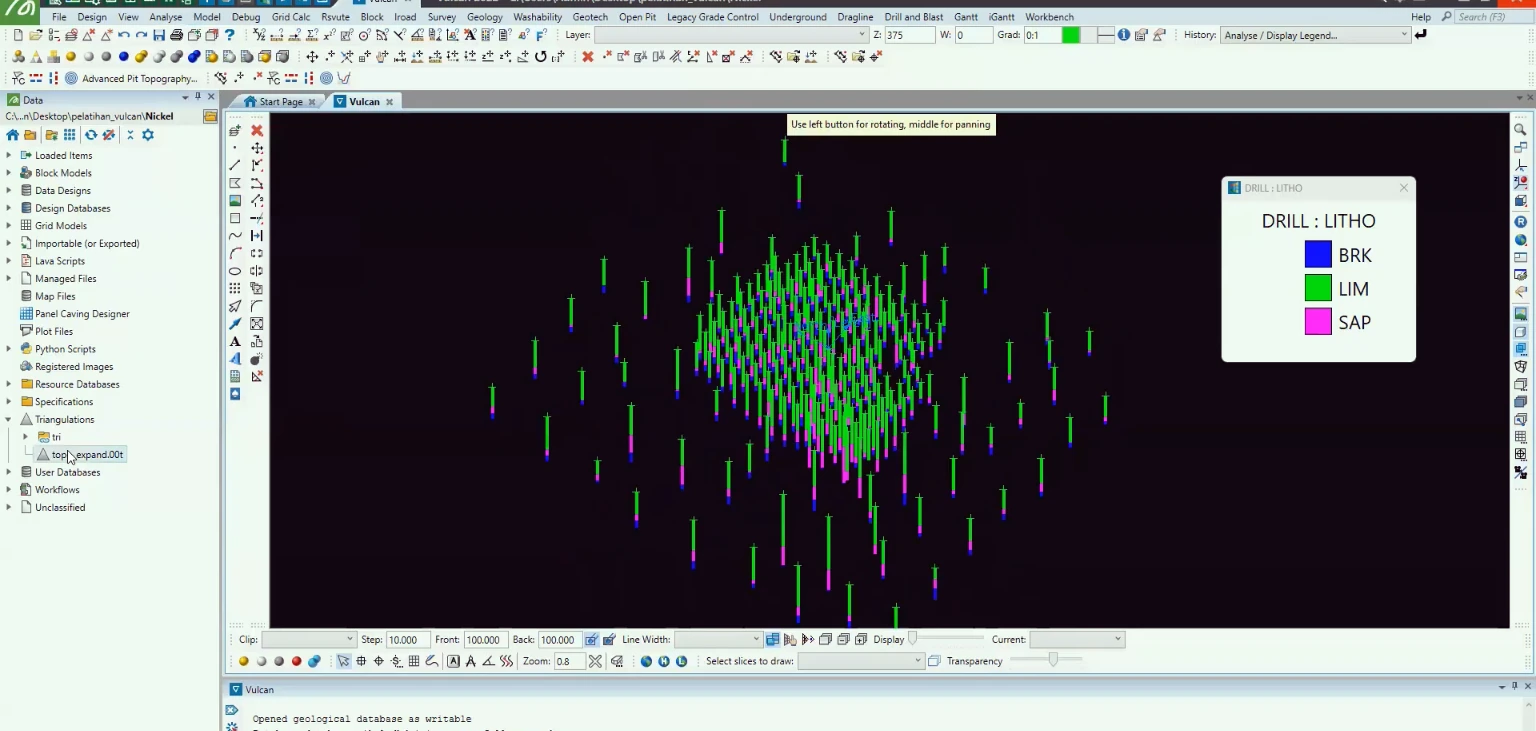This screenshot has width=1536, height=731.
Task: Open the Current dropdown
Action: 1077,640
